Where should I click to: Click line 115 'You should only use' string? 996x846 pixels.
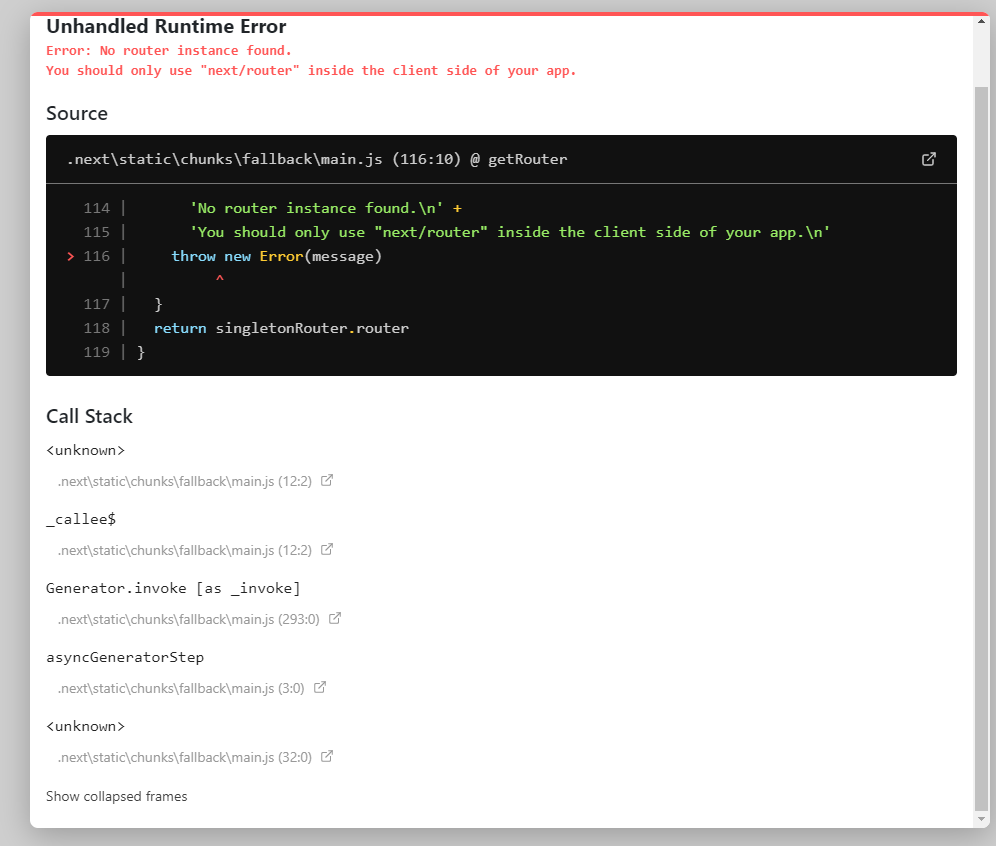click(509, 232)
